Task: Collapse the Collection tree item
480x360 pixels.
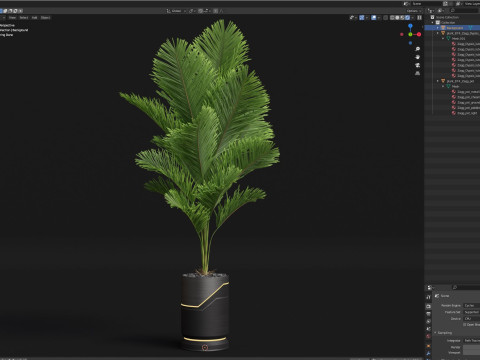Action: click(x=433, y=23)
